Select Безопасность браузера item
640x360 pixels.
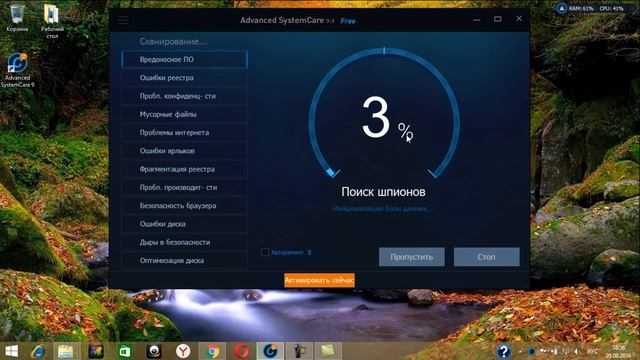click(x=184, y=206)
